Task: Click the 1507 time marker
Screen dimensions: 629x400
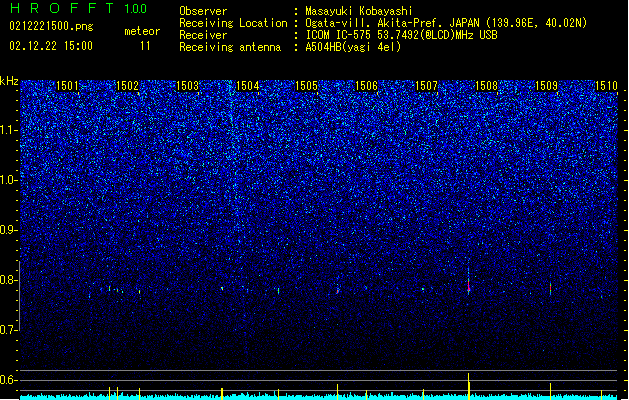Action: coord(426,86)
